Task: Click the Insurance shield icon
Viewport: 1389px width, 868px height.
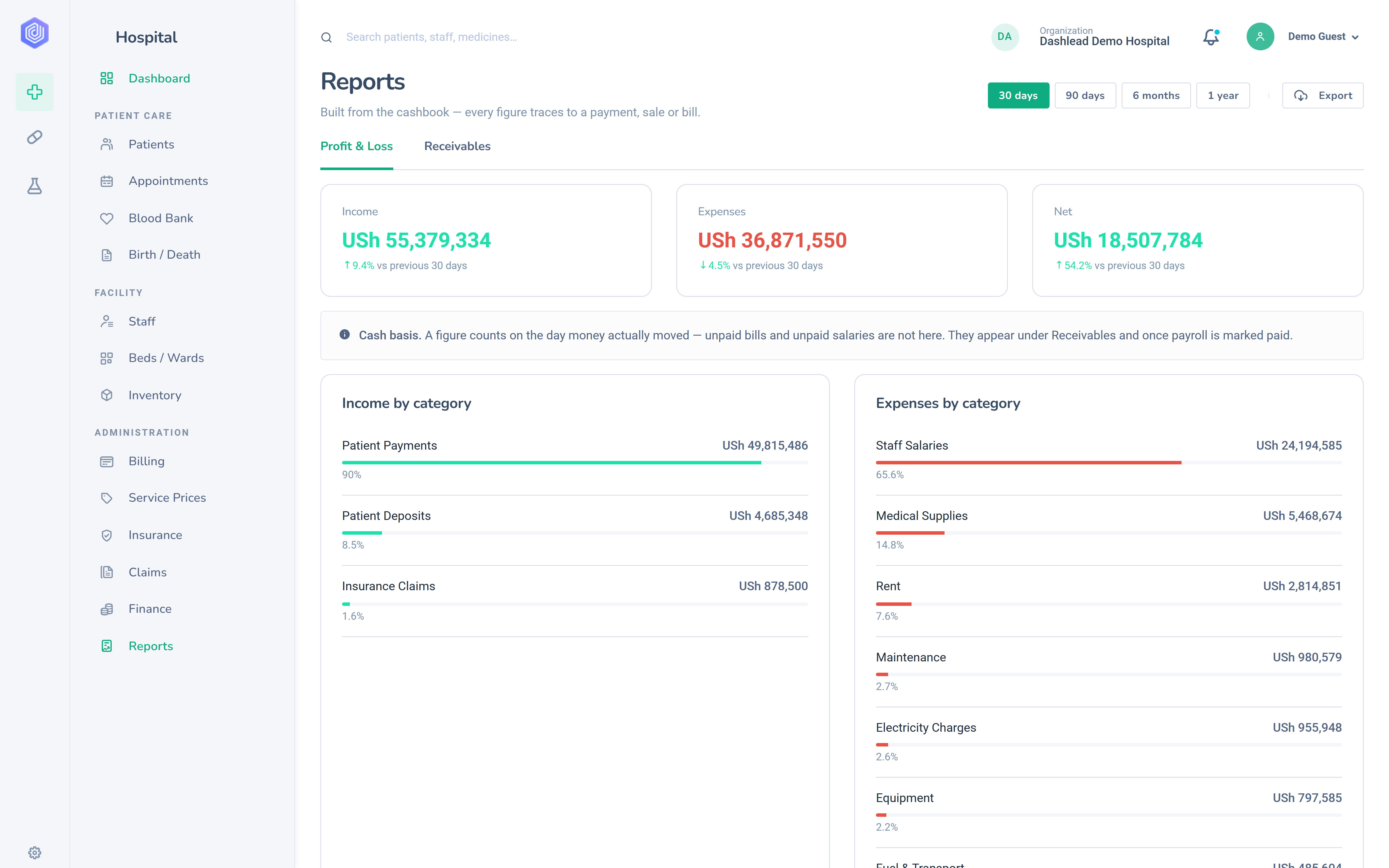Action: tap(107, 535)
